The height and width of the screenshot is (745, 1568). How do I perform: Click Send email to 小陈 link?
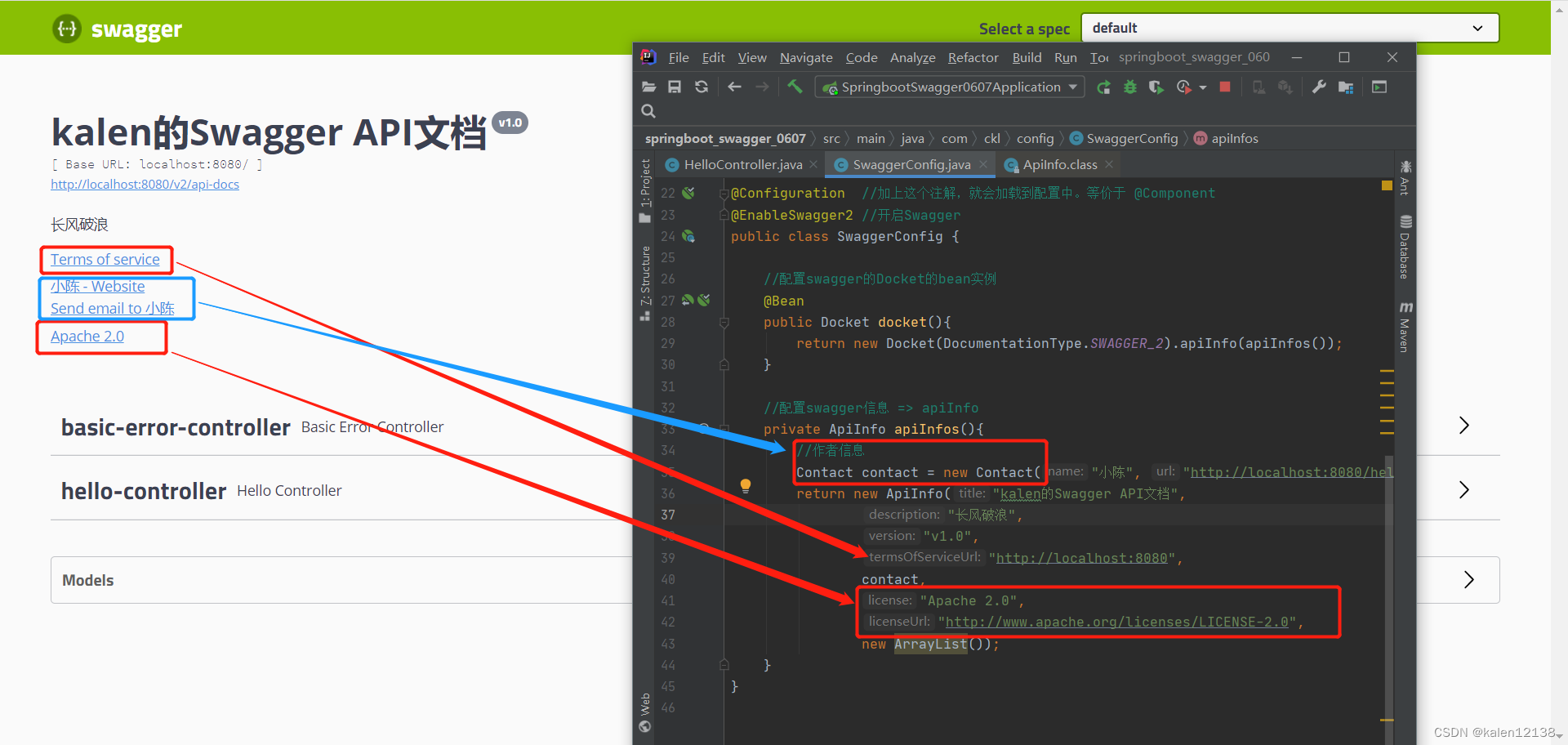pyautogui.click(x=113, y=308)
